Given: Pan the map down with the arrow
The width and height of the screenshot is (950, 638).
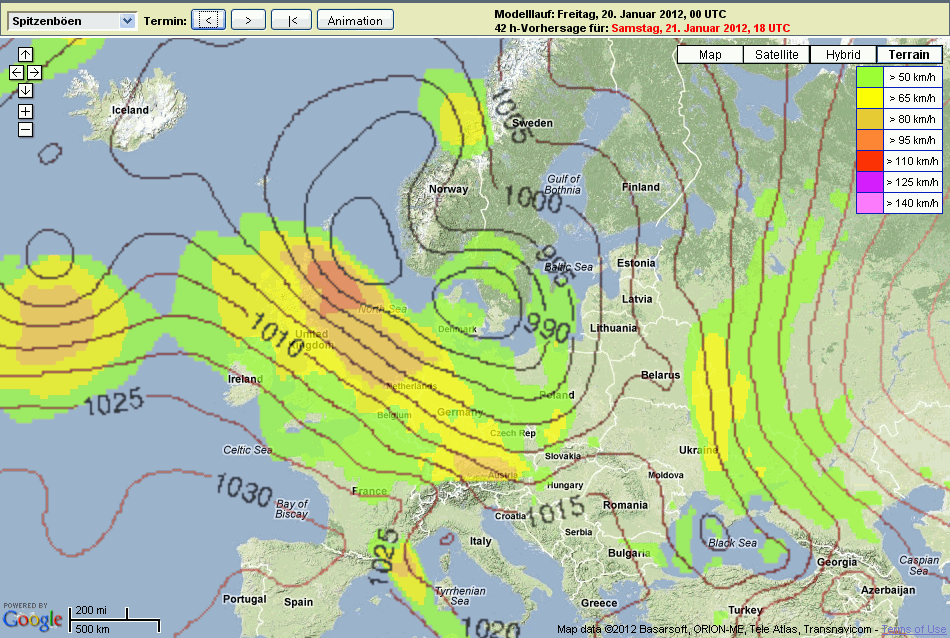Looking at the screenshot, I should (25, 91).
